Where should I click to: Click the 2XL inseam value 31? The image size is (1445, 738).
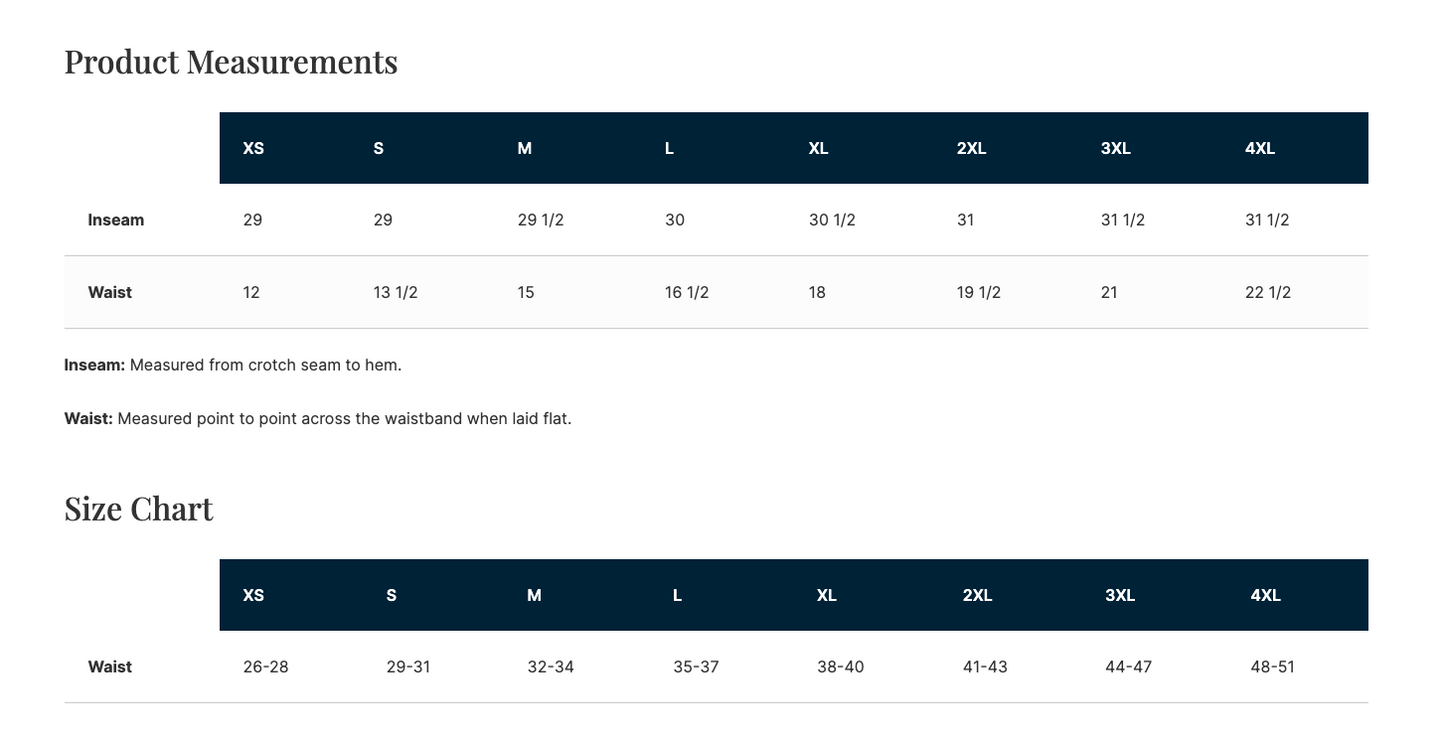[965, 220]
